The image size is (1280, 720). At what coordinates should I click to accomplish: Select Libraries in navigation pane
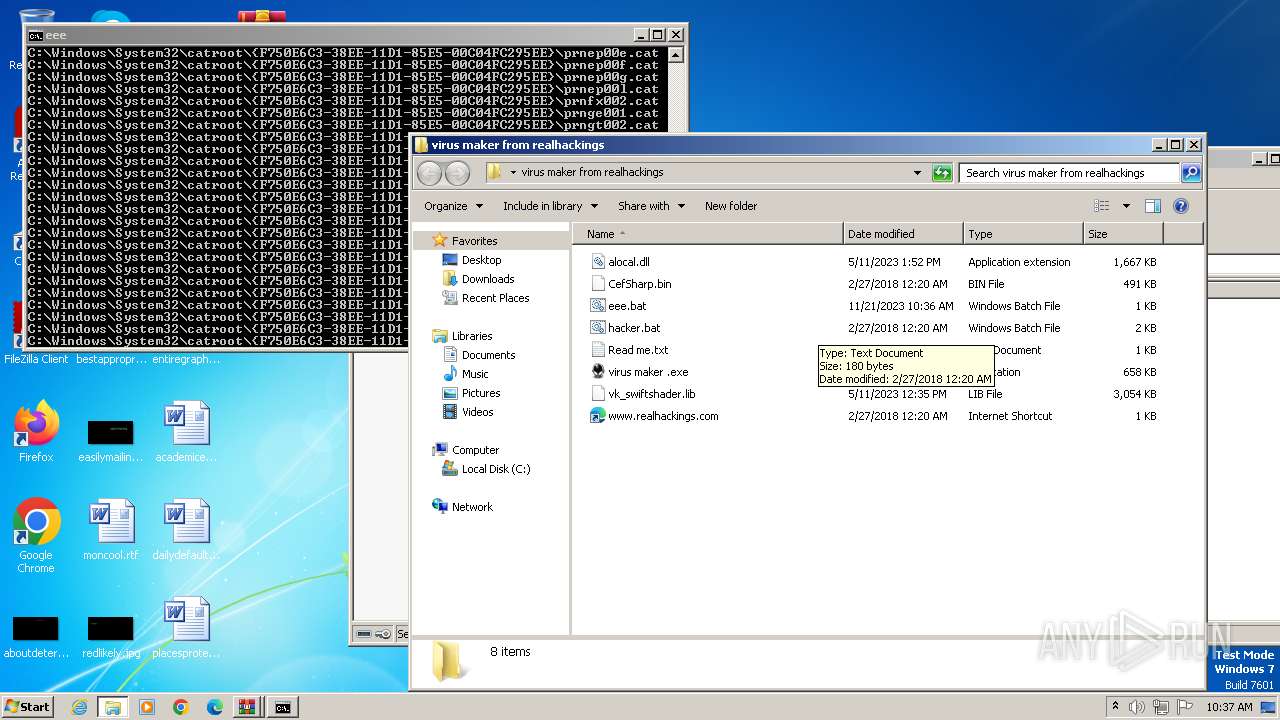[x=472, y=336]
